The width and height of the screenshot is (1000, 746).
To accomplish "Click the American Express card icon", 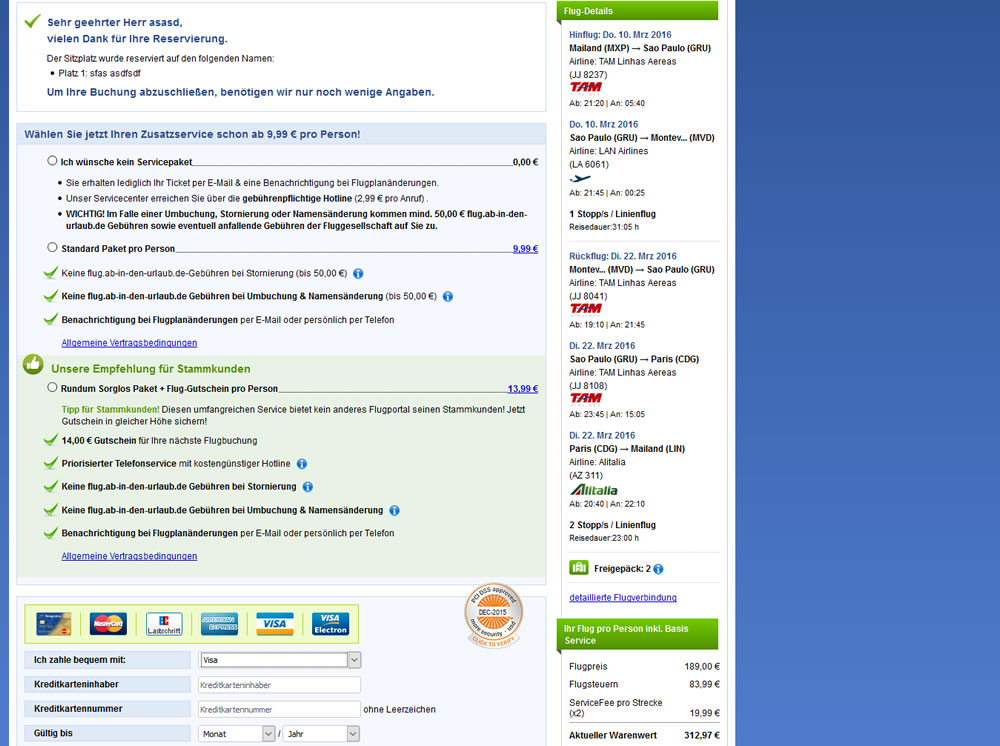I will [219, 624].
